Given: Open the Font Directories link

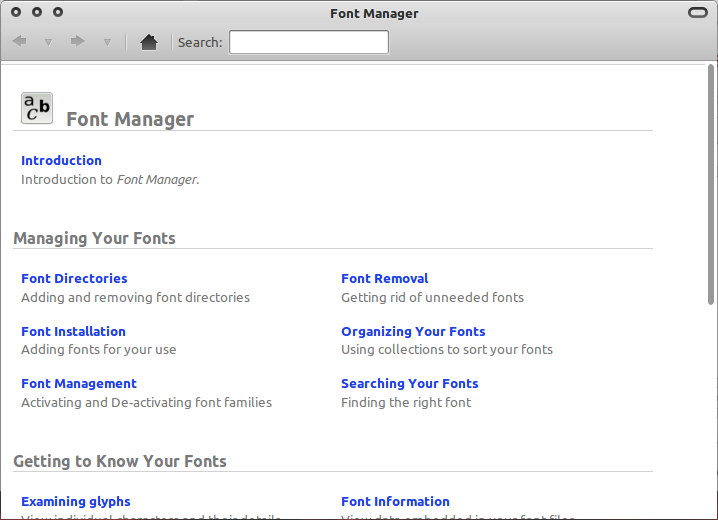Looking at the screenshot, I should tap(74, 279).
